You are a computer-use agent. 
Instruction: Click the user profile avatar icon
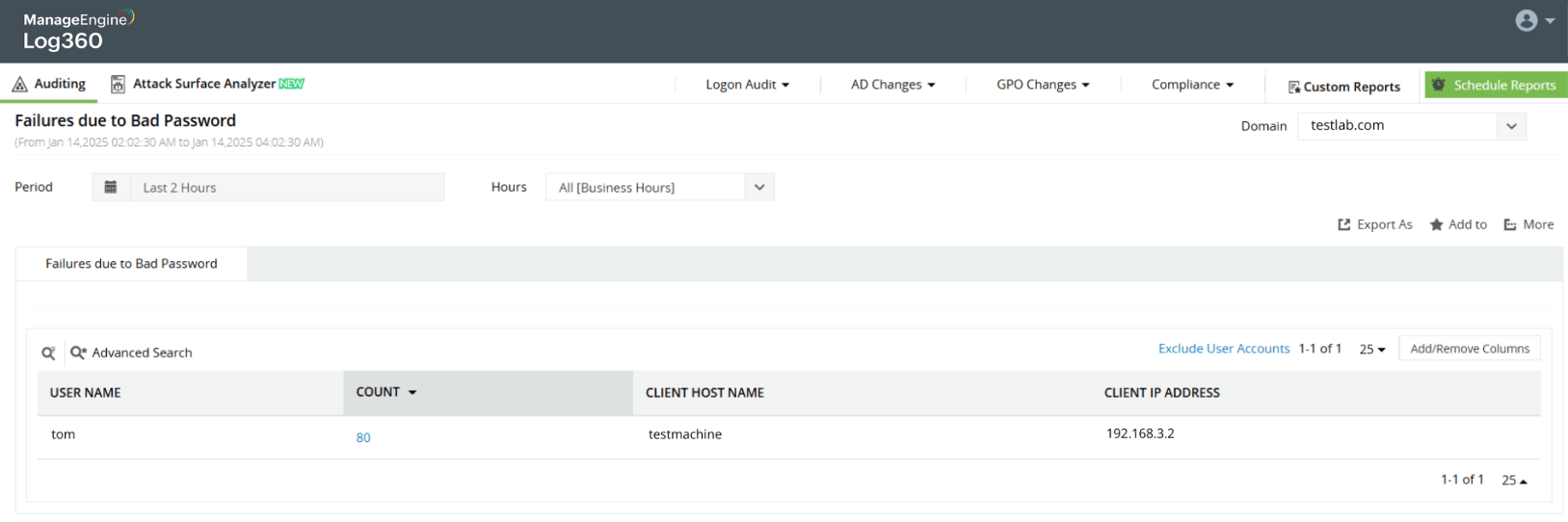pos(1527,20)
